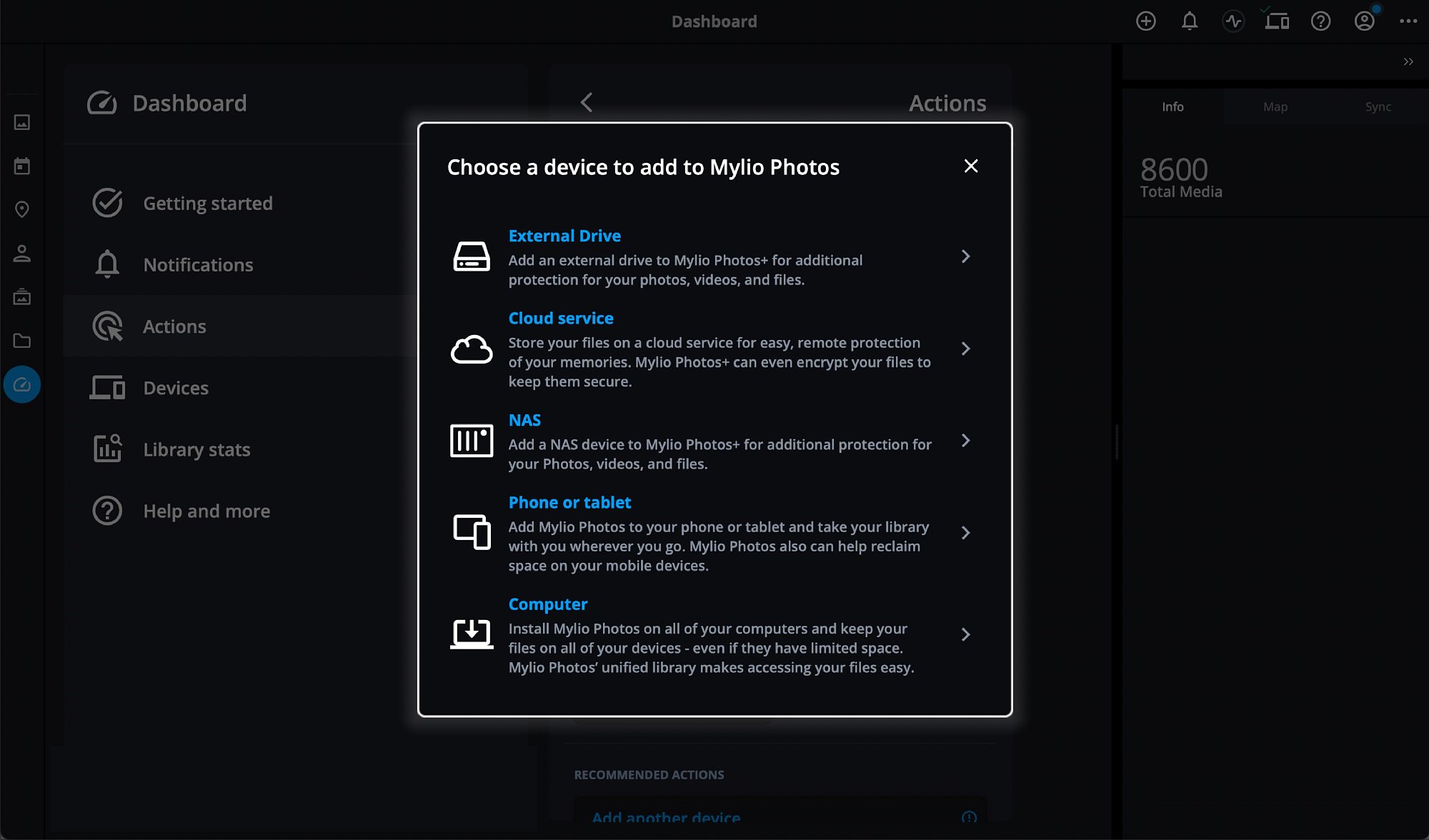The image size is (1429, 840).
Task: Open Getting started in Dashboard menu
Action: pos(241,203)
